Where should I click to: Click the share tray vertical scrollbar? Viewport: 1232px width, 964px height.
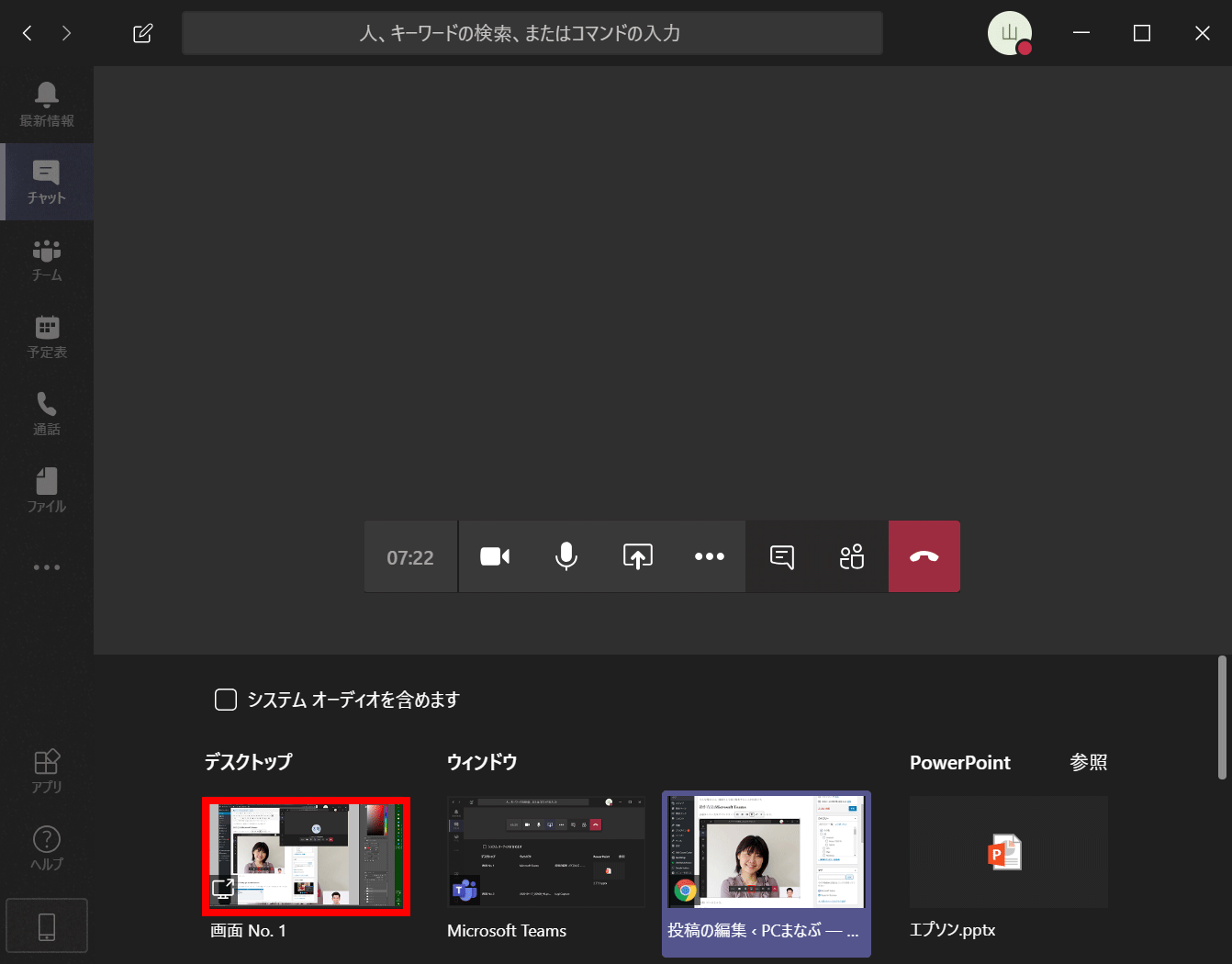pos(1222,717)
